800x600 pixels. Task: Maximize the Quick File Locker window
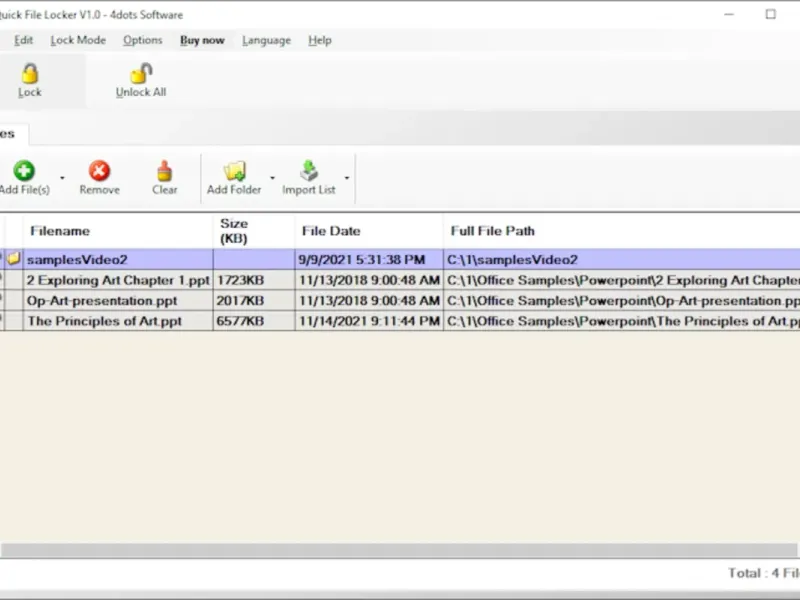pos(770,14)
